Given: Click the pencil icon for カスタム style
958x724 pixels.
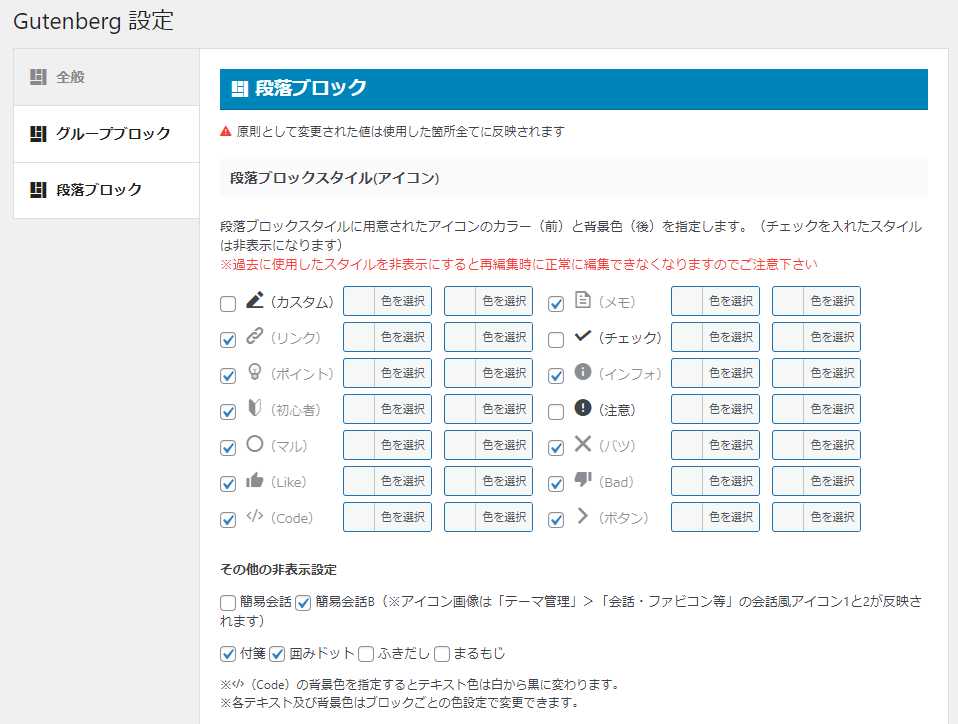Looking at the screenshot, I should [x=255, y=300].
